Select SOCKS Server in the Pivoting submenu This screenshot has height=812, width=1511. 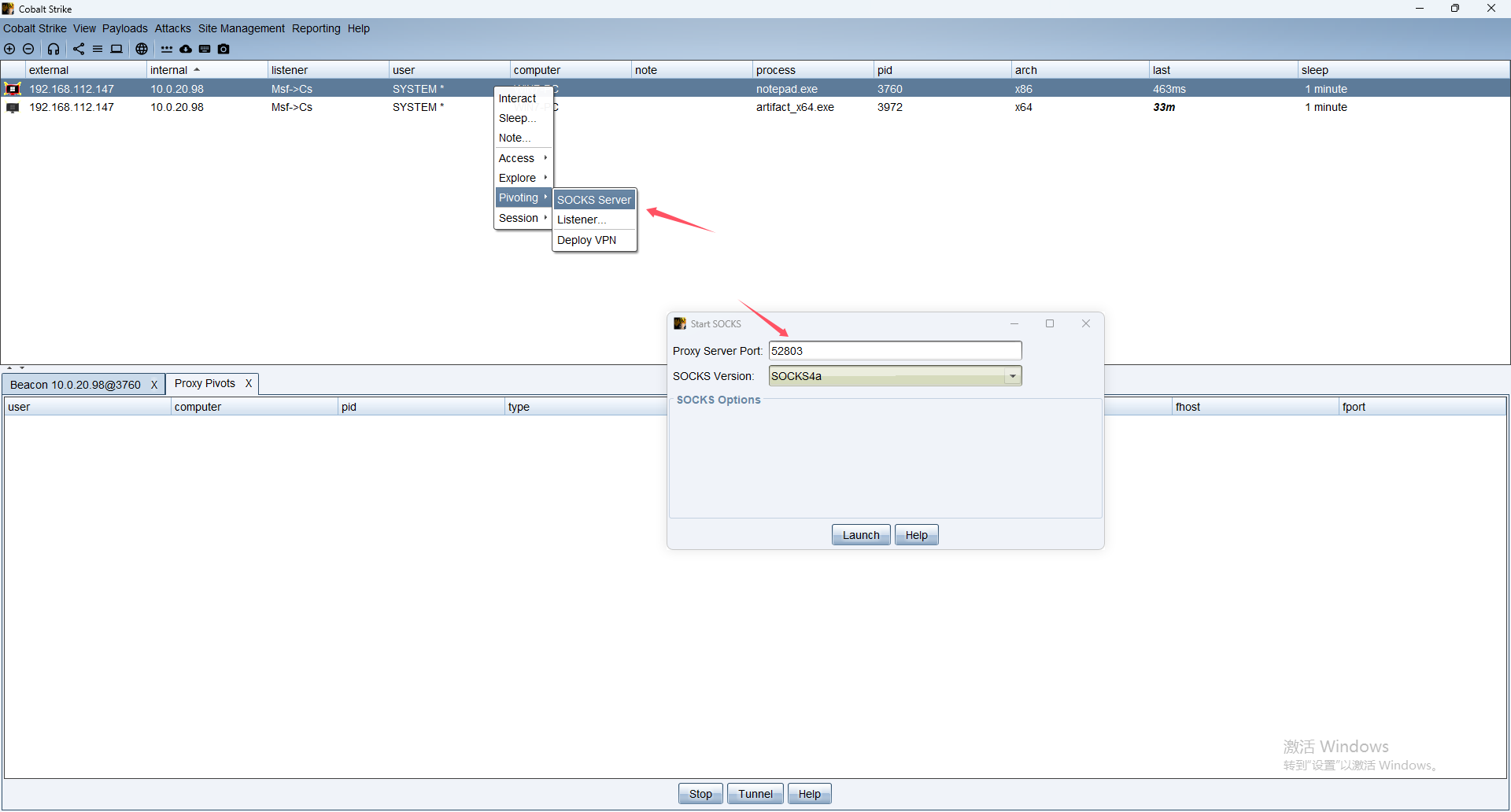(x=594, y=200)
